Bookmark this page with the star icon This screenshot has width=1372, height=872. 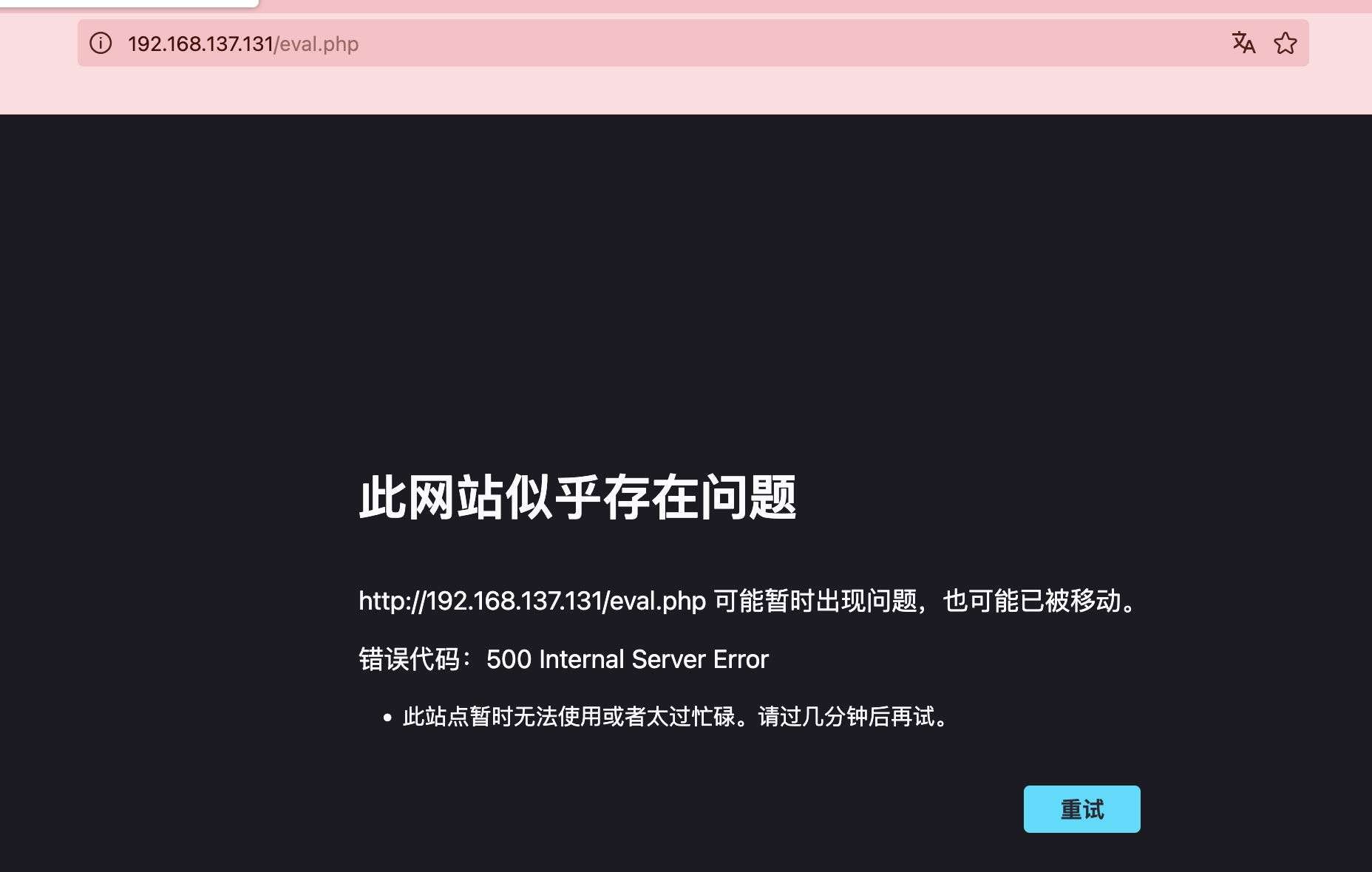pyautogui.click(x=1286, y=43)
